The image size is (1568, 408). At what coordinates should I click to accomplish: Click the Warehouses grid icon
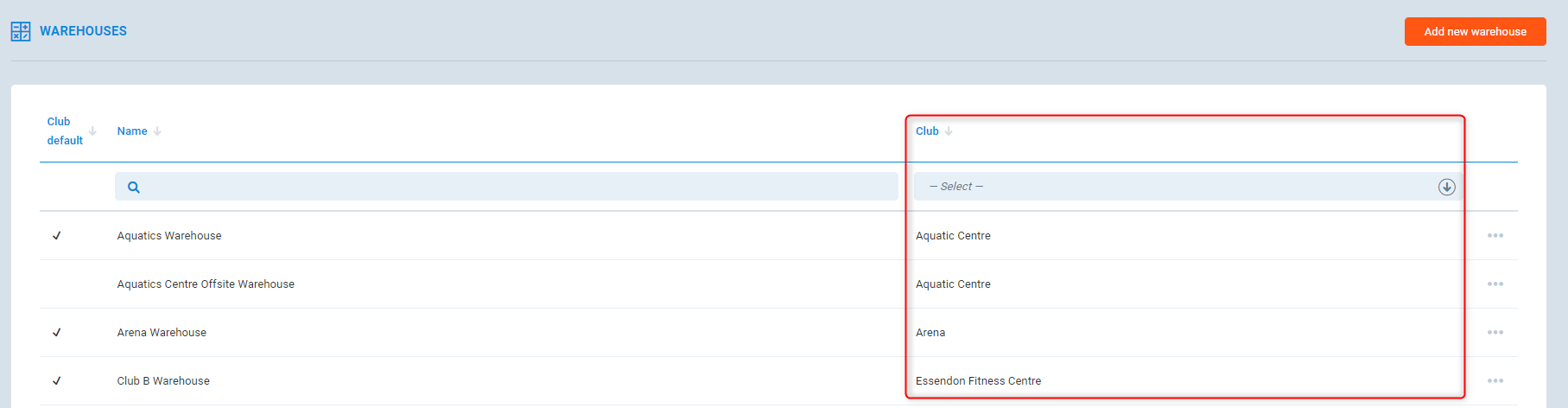click(21, 32)
